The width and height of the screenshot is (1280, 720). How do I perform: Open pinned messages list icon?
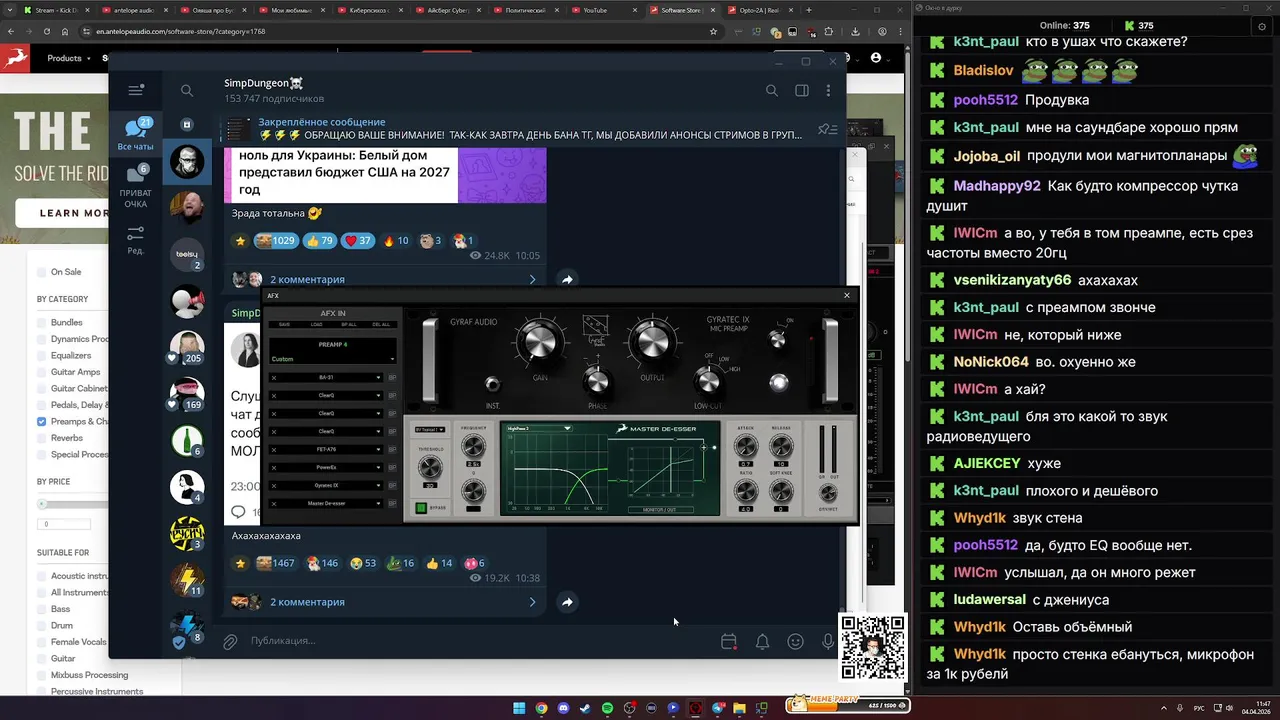(x=827, y=129)
